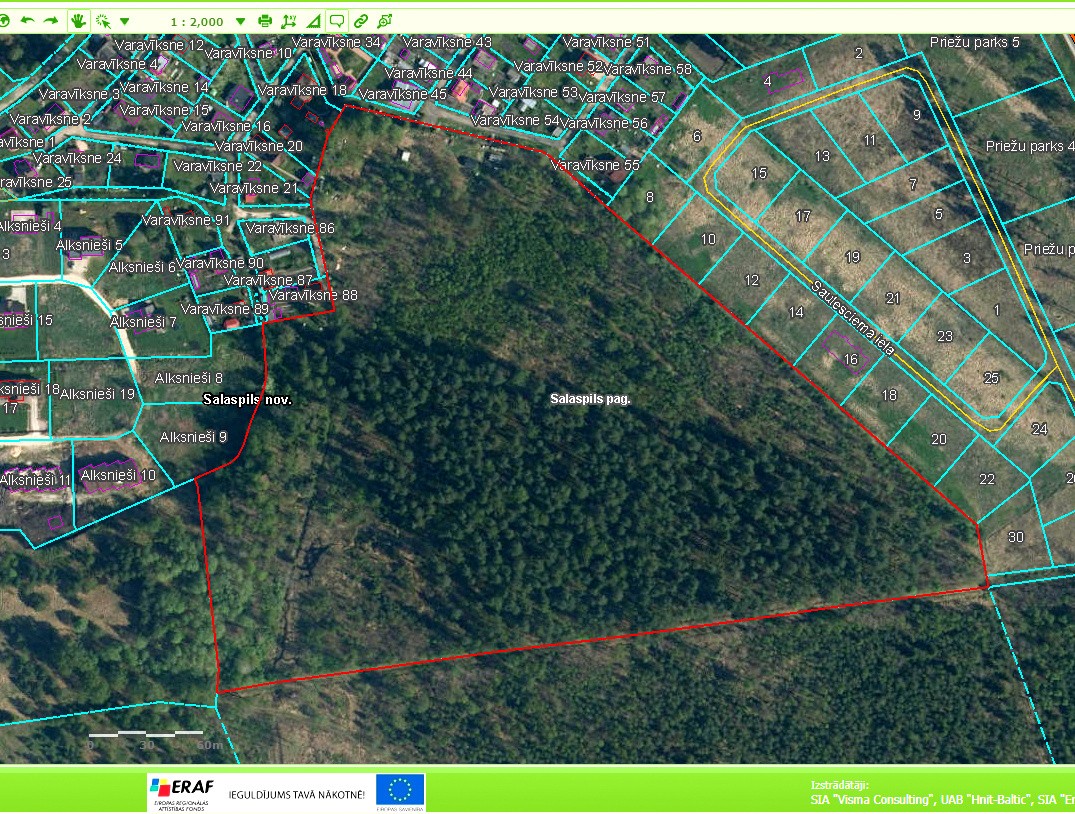Go forward to next map view
This screenshot has width=1075, height=814.
coord(51,20)
